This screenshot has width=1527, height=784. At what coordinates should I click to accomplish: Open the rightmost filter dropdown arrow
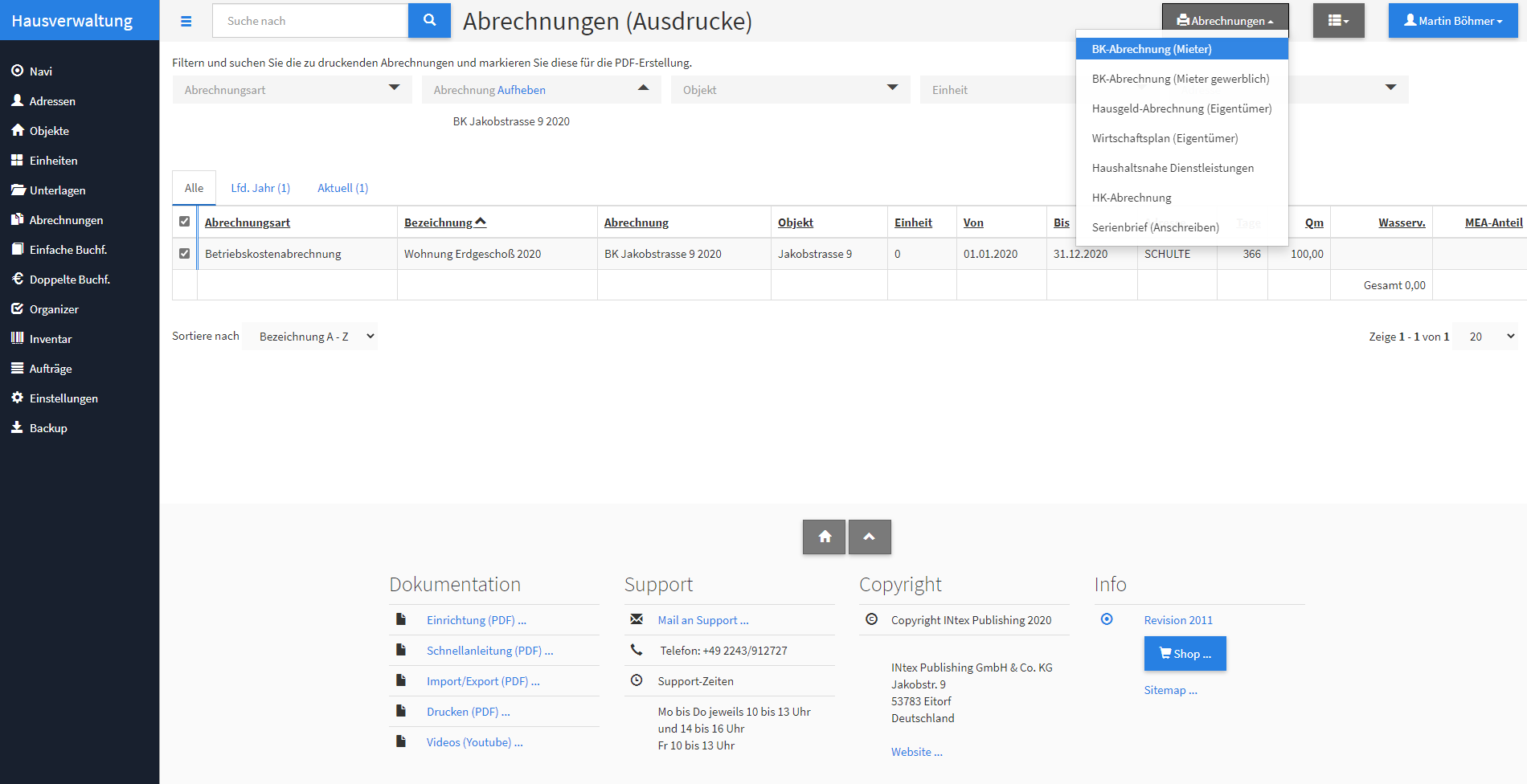1390,88
